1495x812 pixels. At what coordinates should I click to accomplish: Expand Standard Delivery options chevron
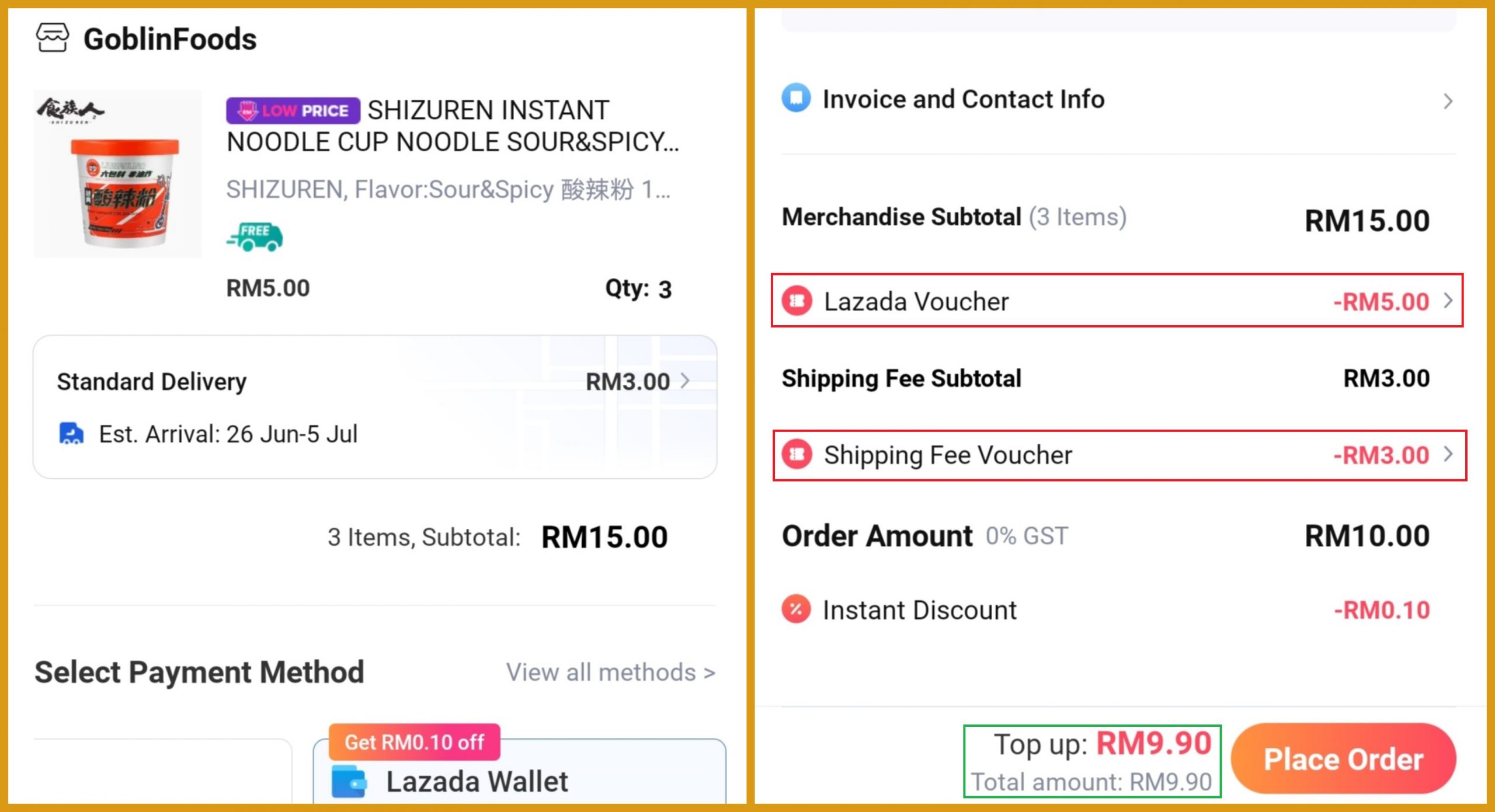[x=686, y=381]
